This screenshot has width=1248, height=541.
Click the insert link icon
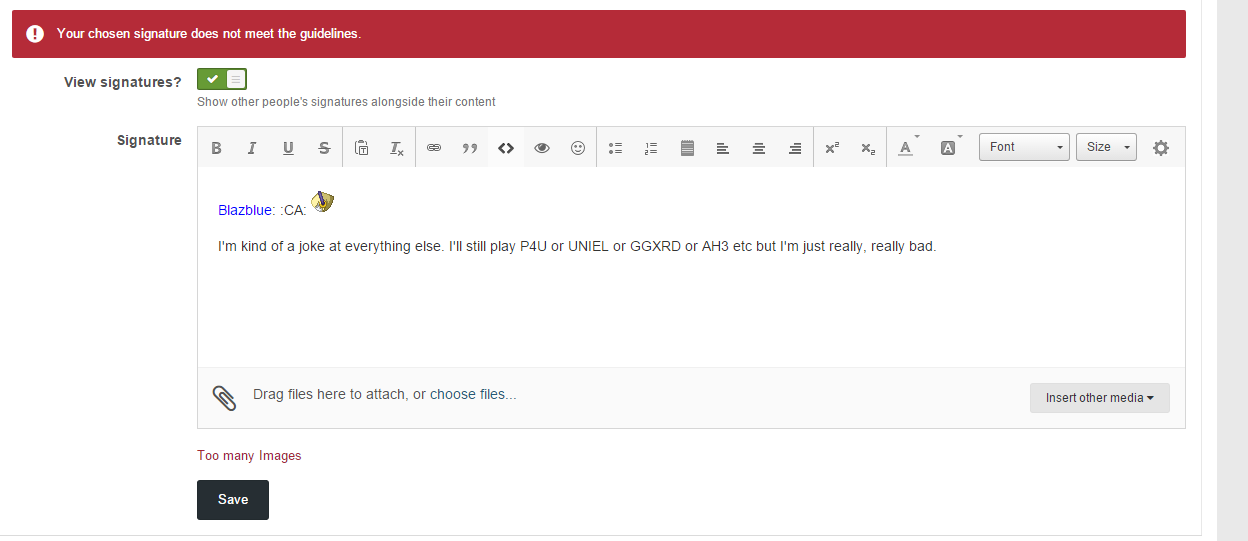point(434,148)
